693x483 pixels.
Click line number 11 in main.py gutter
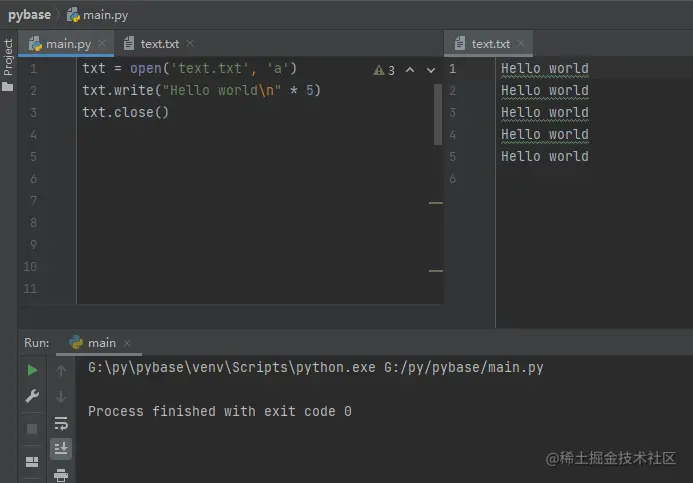point(30,289)
